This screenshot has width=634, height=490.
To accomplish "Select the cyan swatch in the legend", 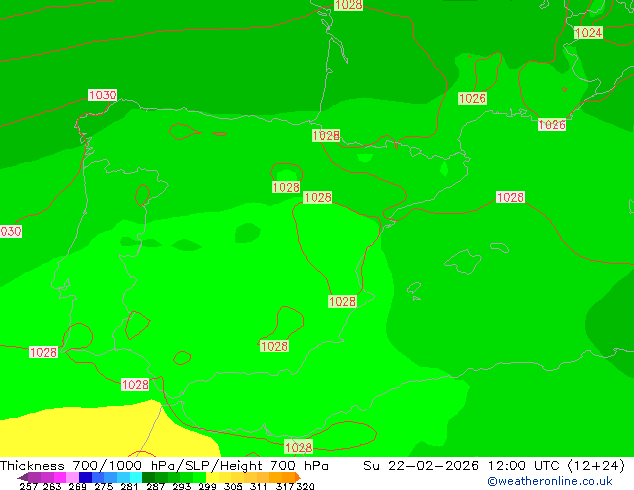I will (136, 477).
